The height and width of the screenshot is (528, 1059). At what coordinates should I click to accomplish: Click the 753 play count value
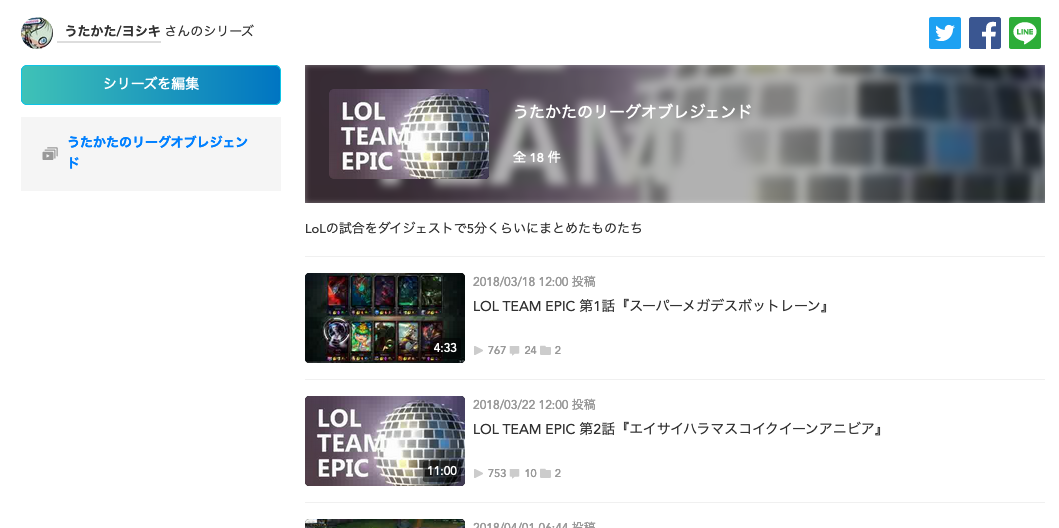496,473
